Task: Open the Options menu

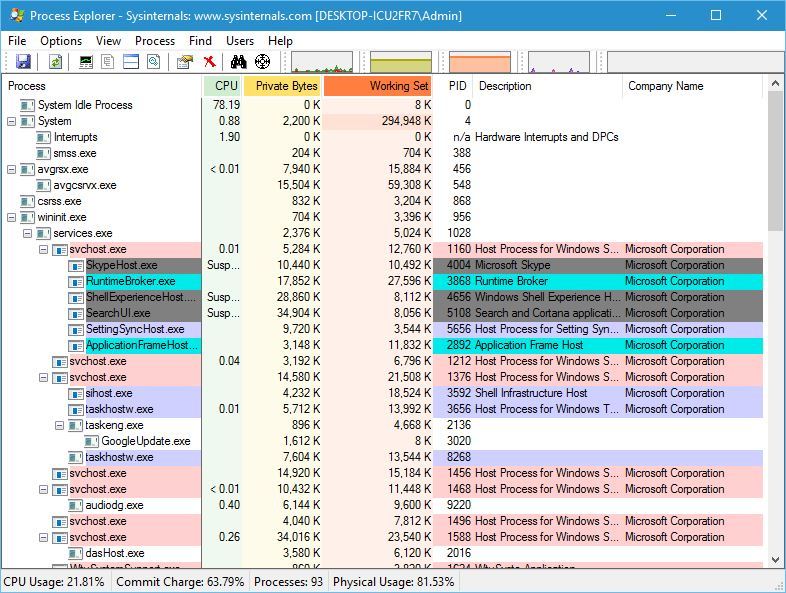Action: pyautogui.click(x=61, y=41)
